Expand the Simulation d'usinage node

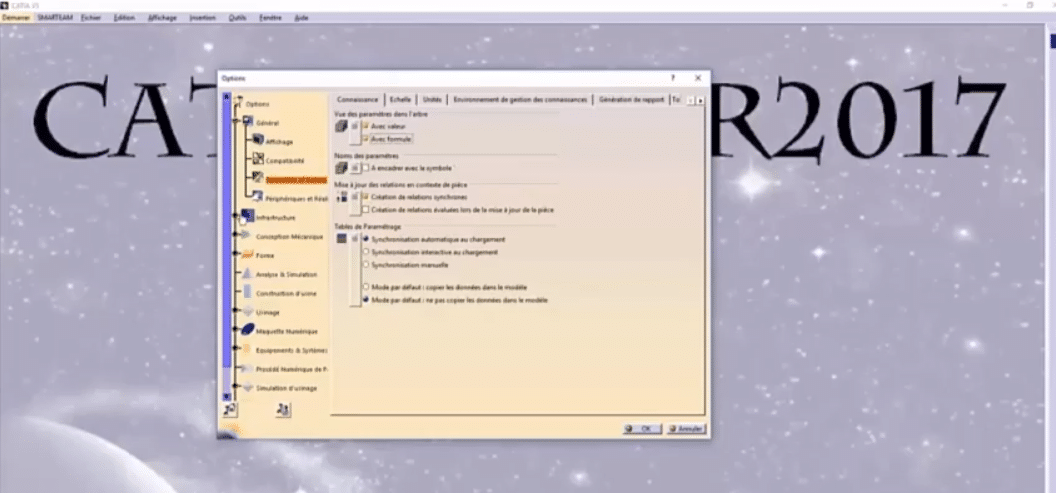pos(236,388)
